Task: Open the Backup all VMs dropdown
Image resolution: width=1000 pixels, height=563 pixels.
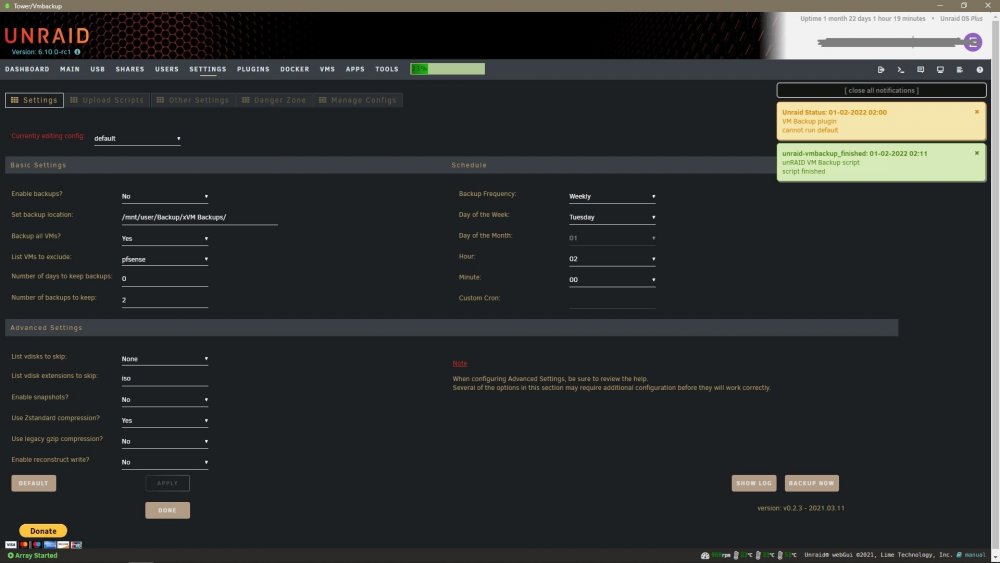Action: pyautogui.click(x=165, y=238)
